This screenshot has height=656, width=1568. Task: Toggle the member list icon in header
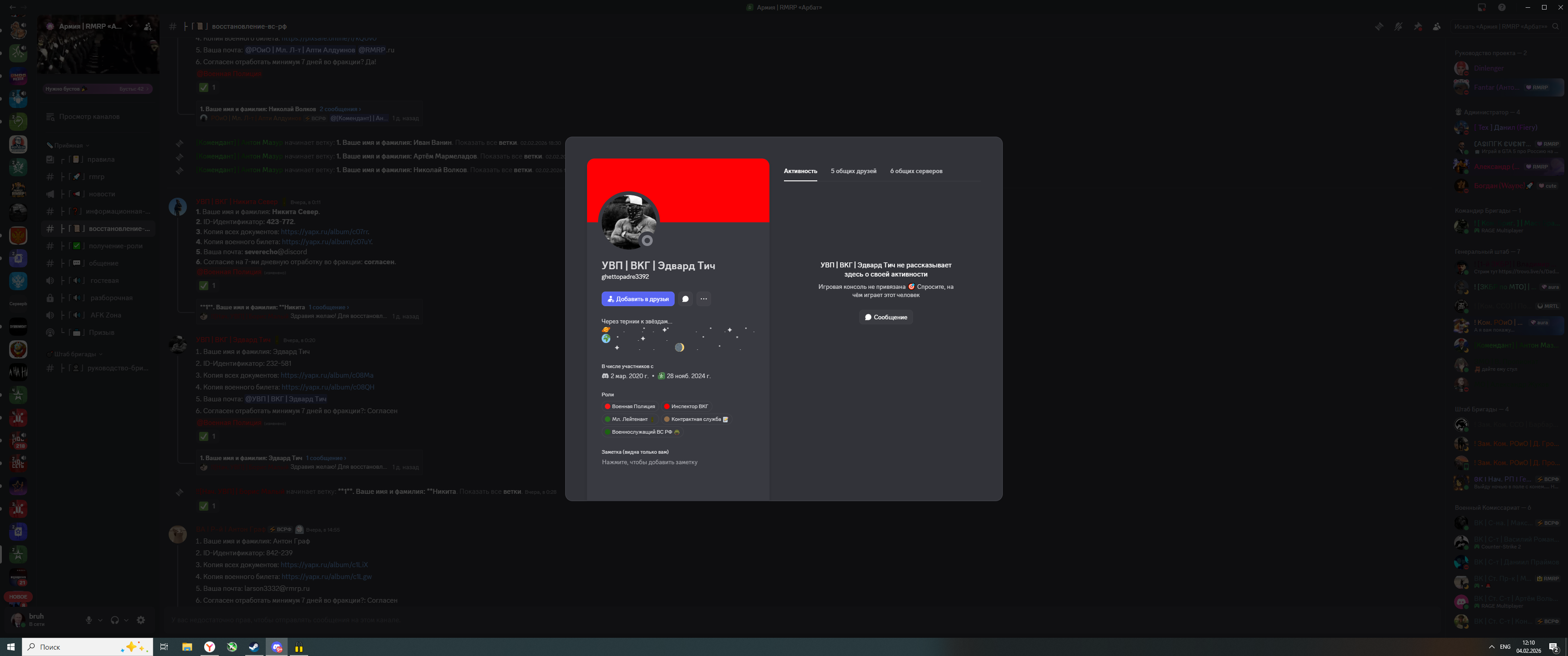coord(1437,26)
